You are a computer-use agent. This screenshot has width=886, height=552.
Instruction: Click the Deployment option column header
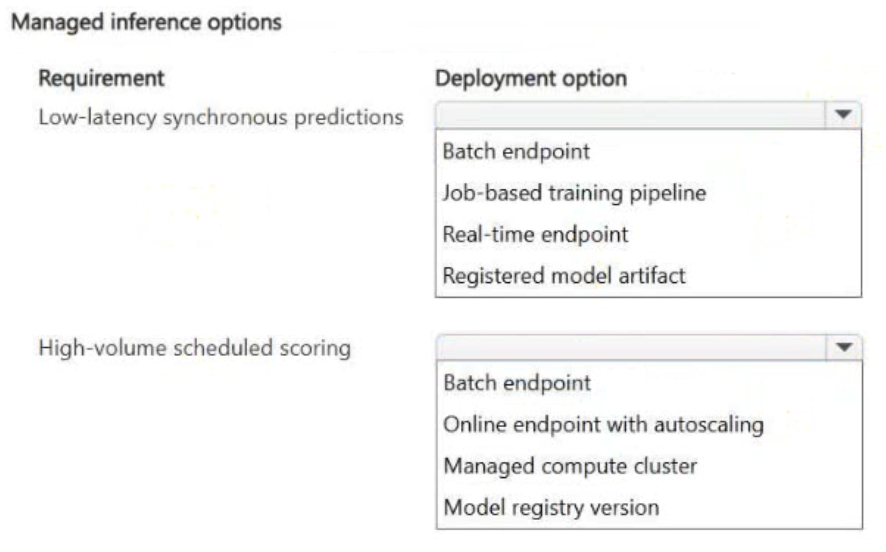click(x=531, y=78)
